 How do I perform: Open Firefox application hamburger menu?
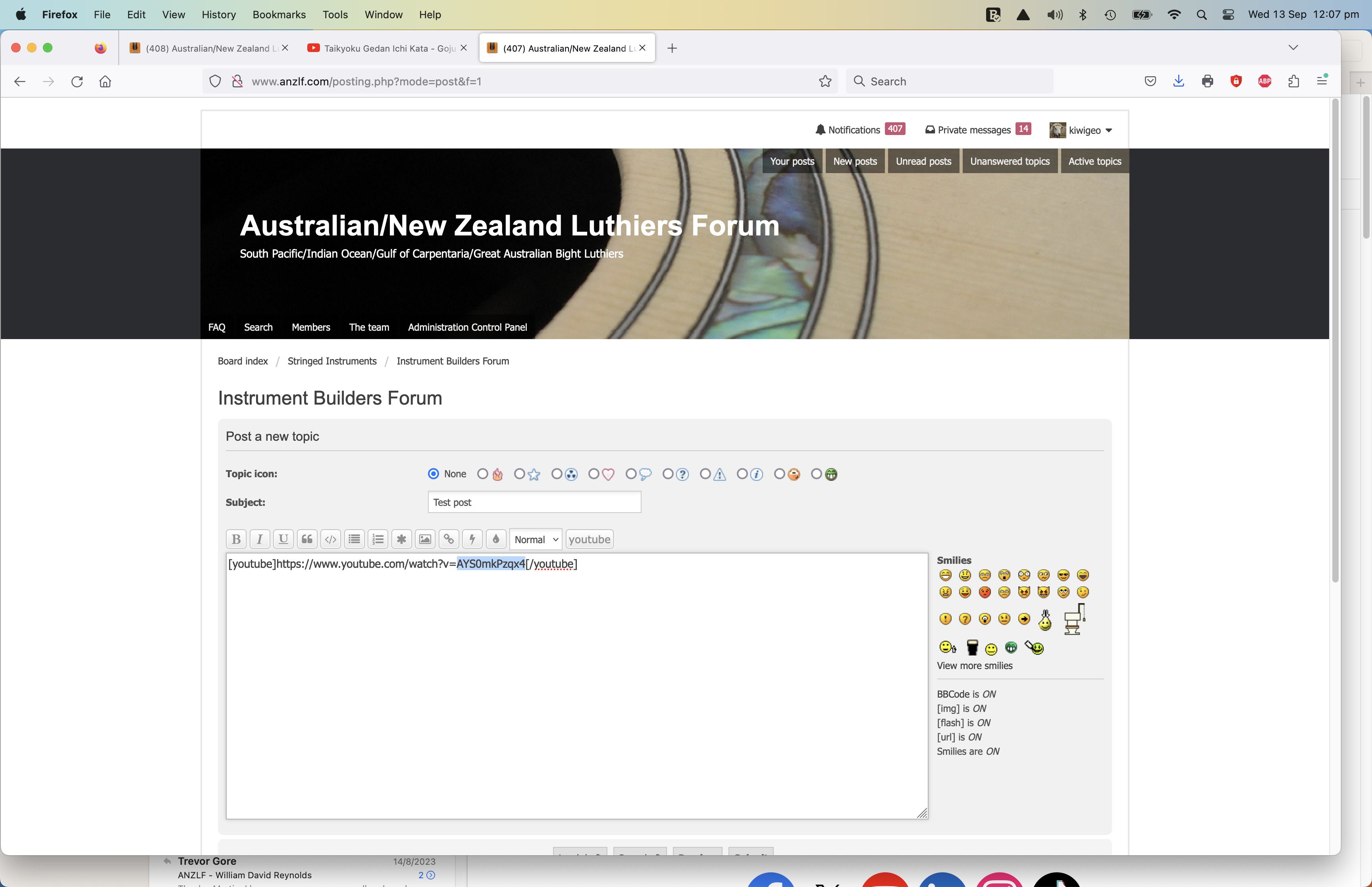pos(1322,81)
